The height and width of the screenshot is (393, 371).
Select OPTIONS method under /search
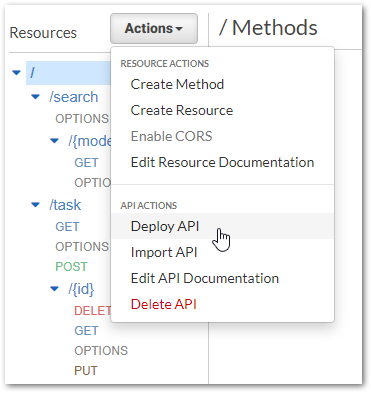tap(82, 119)
